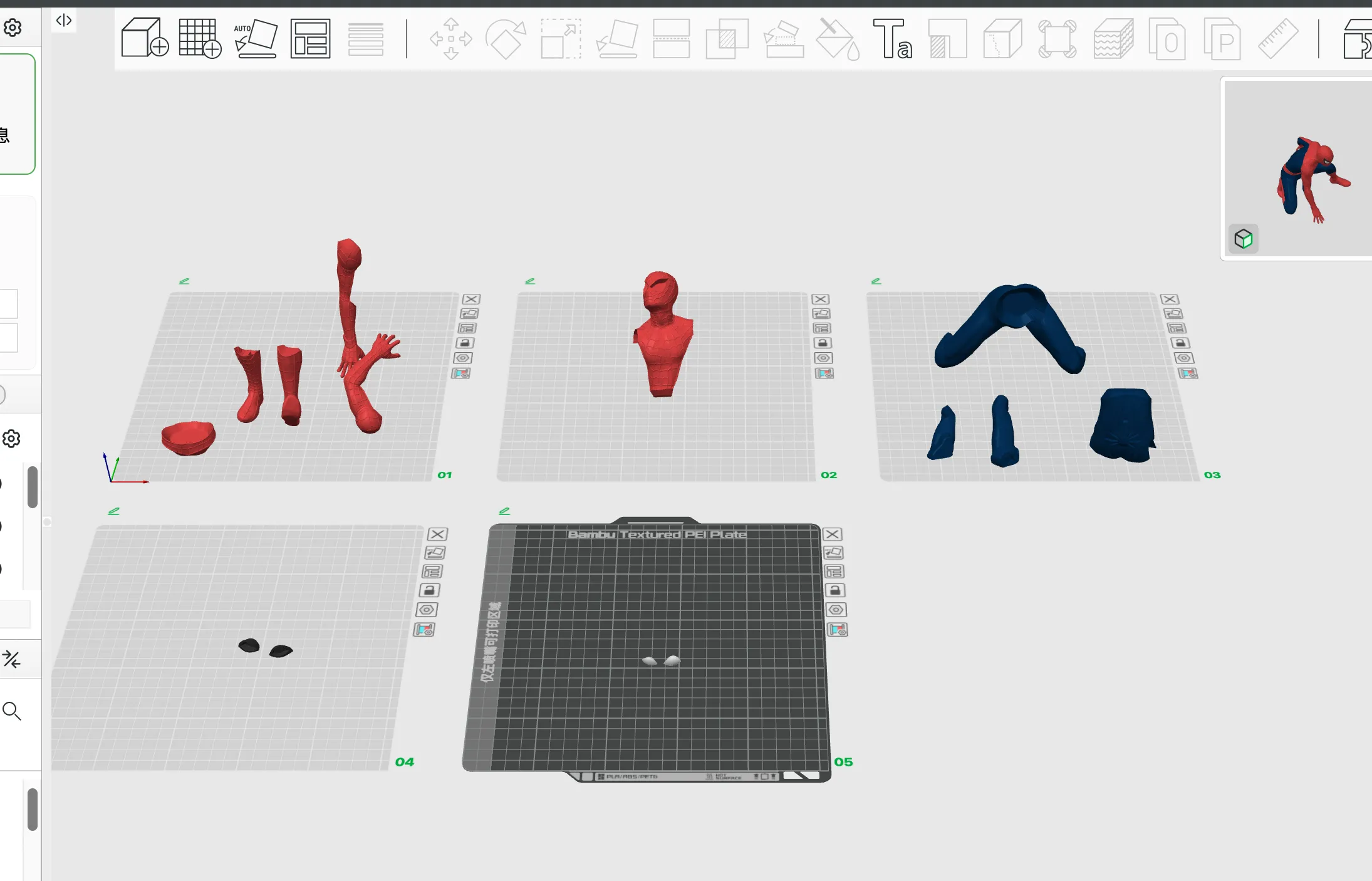
Task: Toggle the lock on plate 03
Action: tap(1180, 343)
